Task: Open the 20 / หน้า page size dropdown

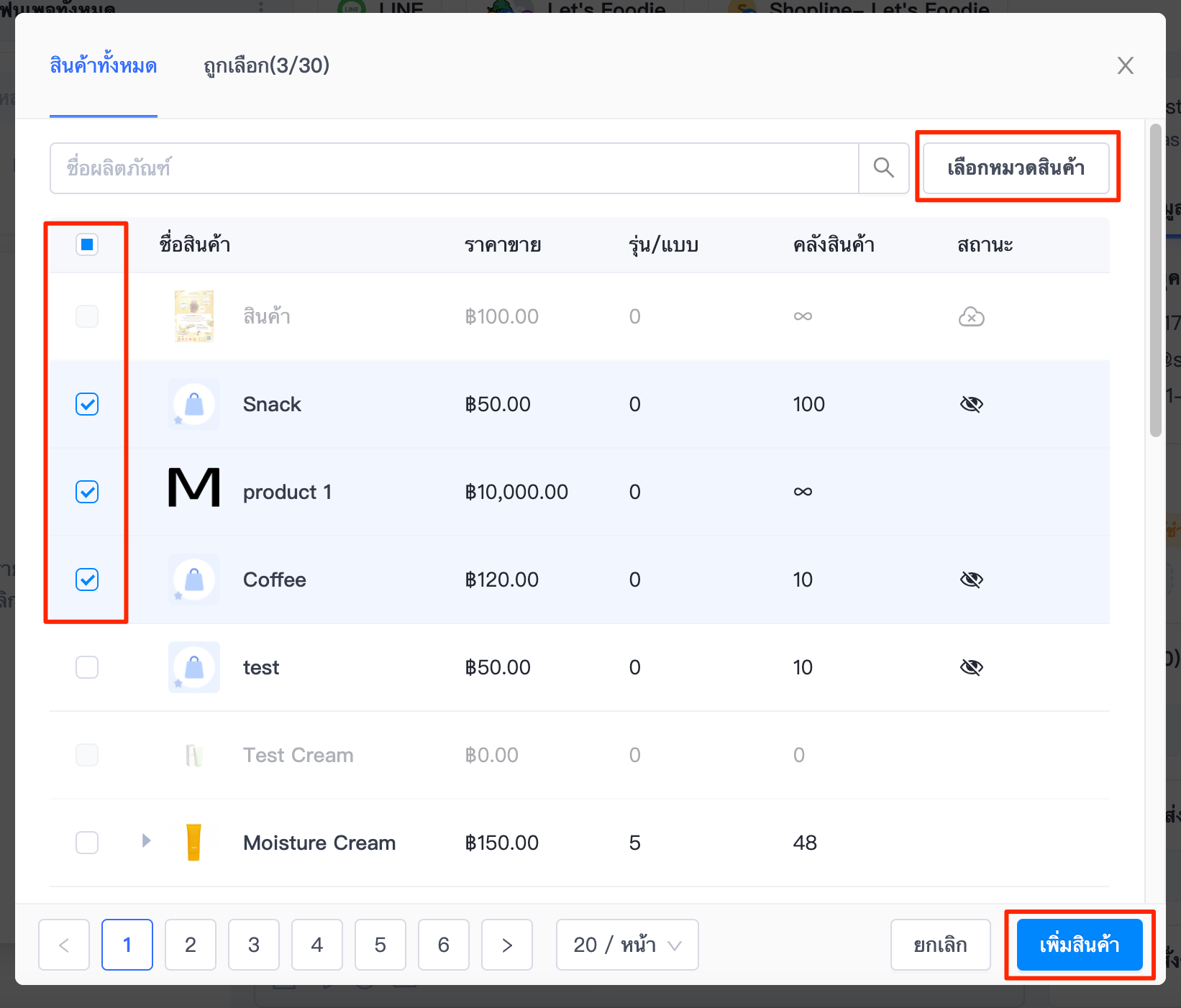Action: pos(627,945)
